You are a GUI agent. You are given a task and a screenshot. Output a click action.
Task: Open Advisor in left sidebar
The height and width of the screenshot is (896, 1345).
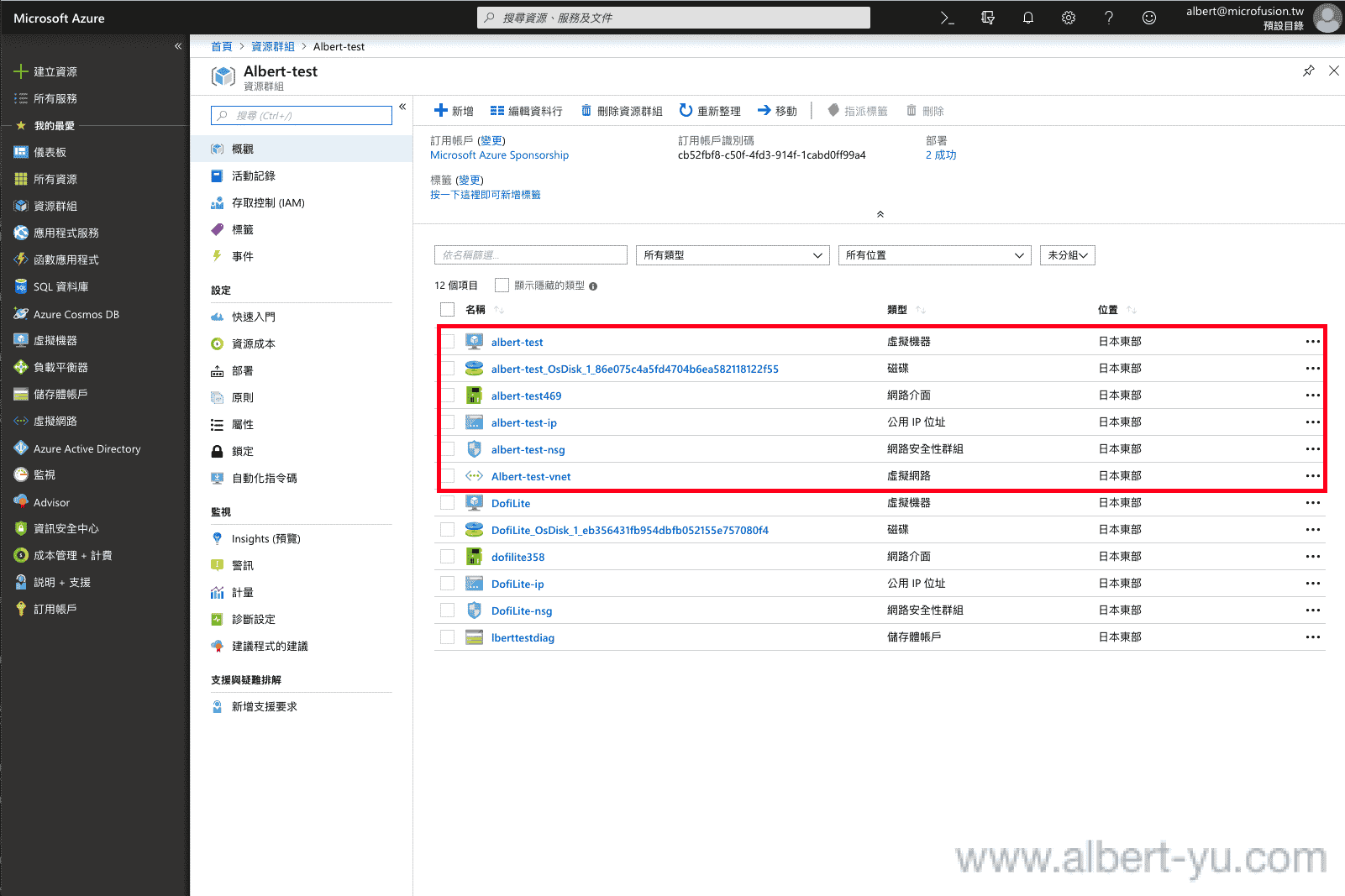click(x=42, y=502)
